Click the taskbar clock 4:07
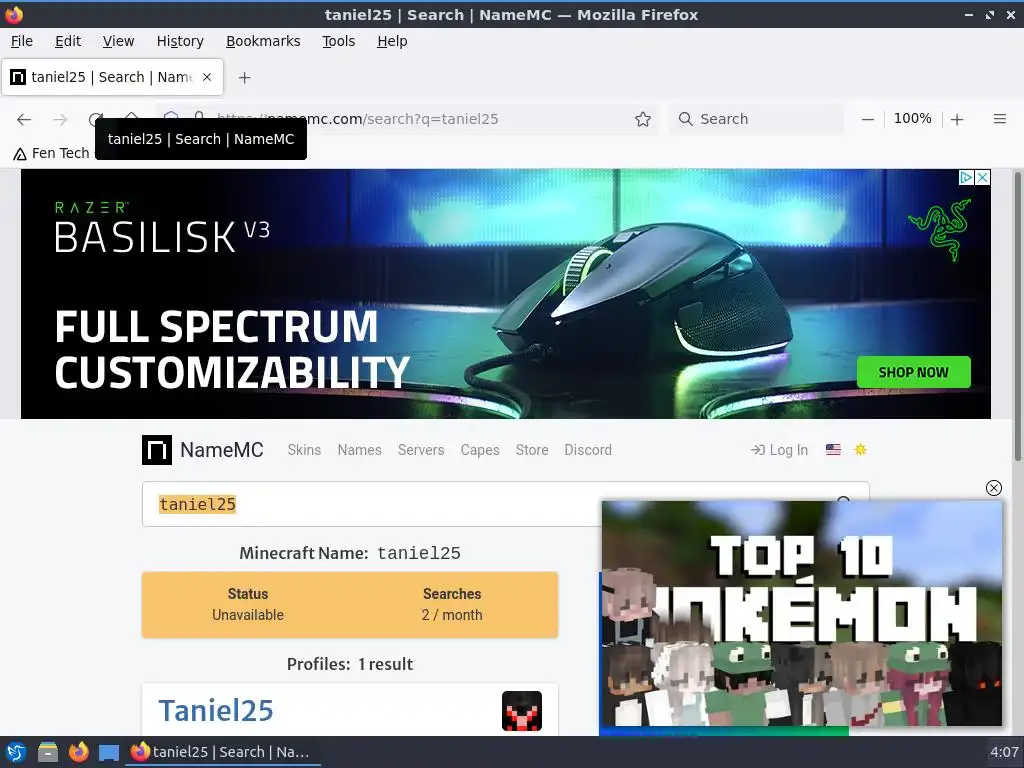1024x768 pixels. click(1004, 752)
